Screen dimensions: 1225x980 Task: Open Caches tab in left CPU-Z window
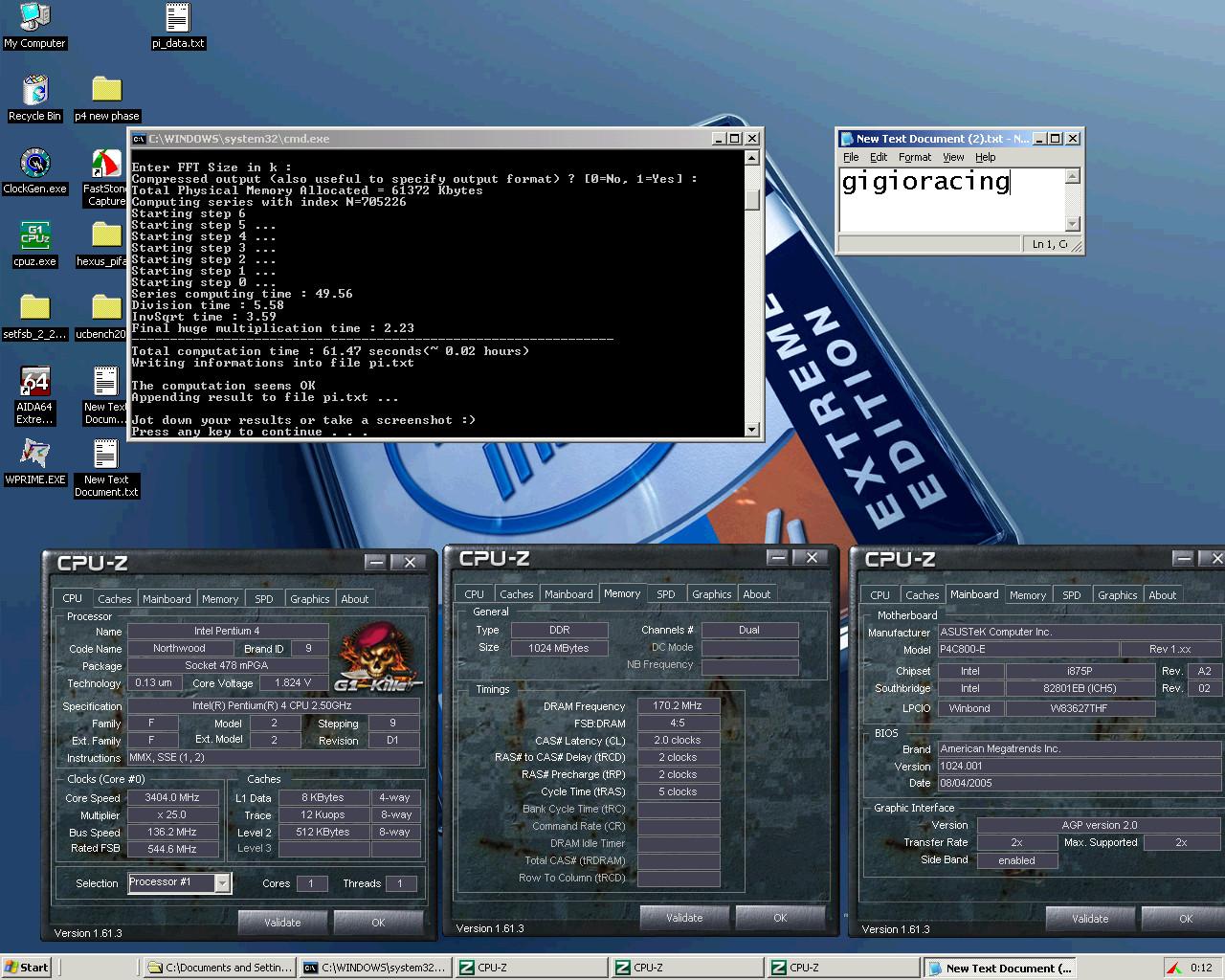(114, 599)
